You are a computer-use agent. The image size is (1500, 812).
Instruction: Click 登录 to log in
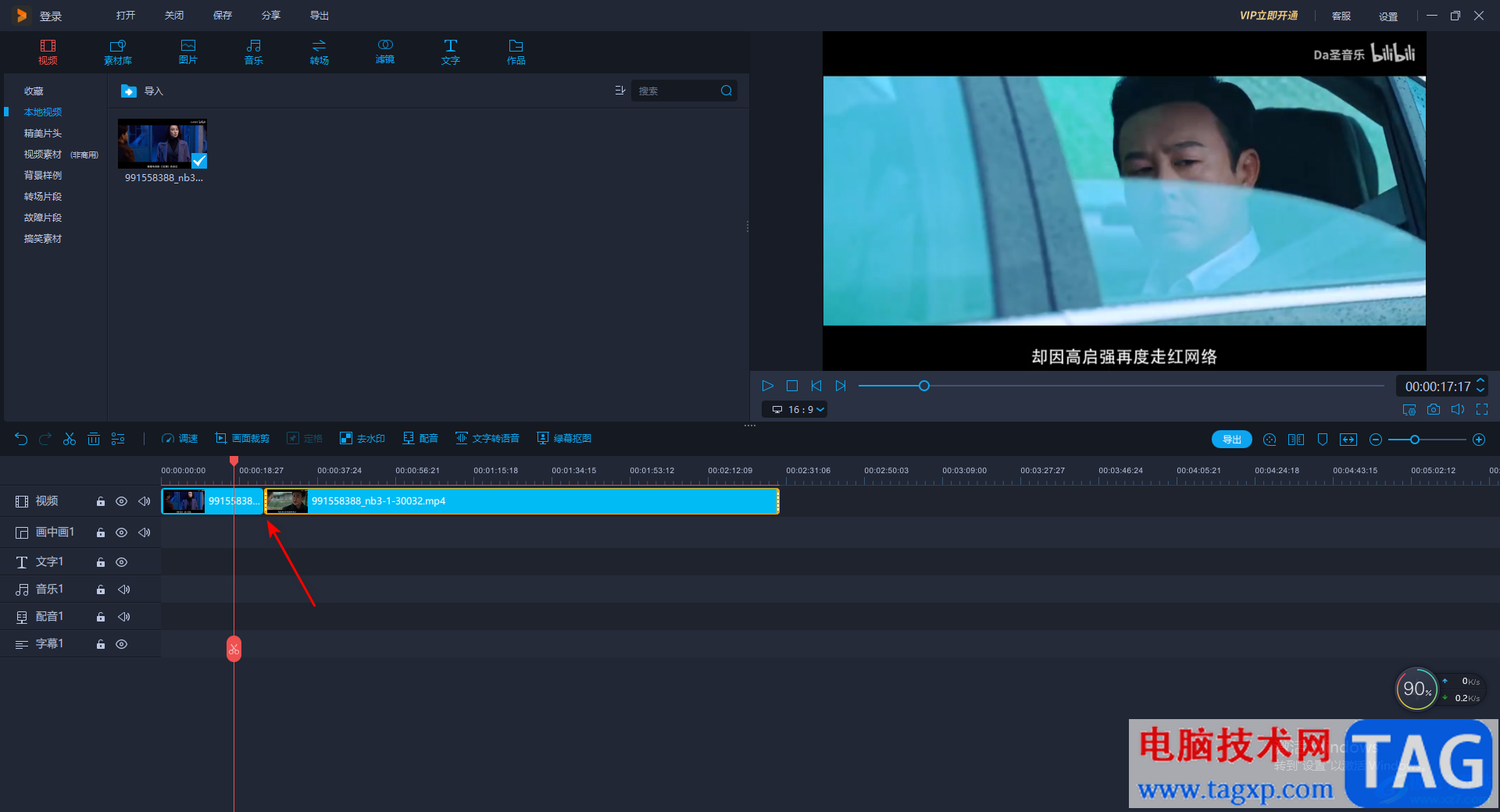[x=51, y=16]
